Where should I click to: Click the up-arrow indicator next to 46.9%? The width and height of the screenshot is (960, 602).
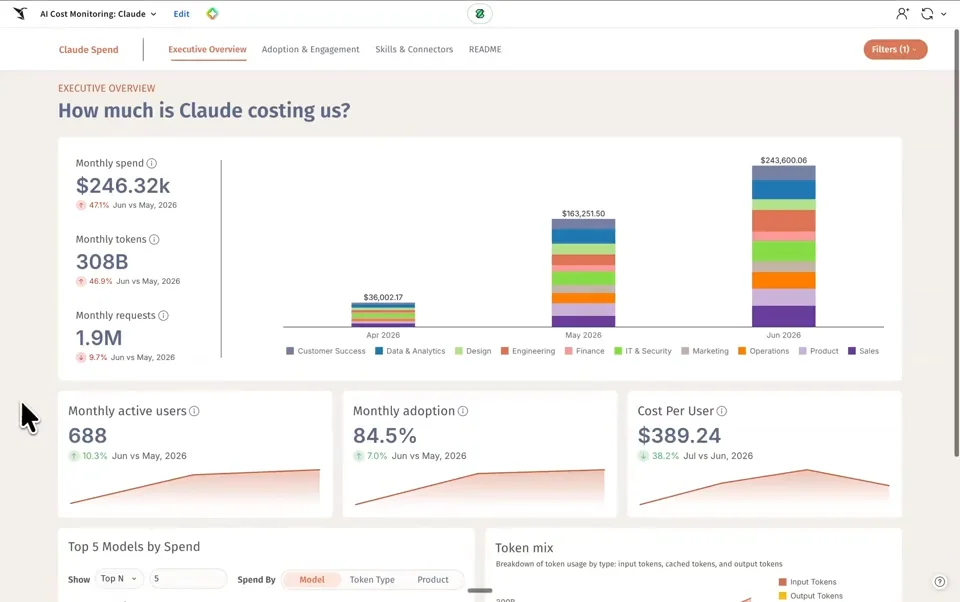(x=81, y=281)
